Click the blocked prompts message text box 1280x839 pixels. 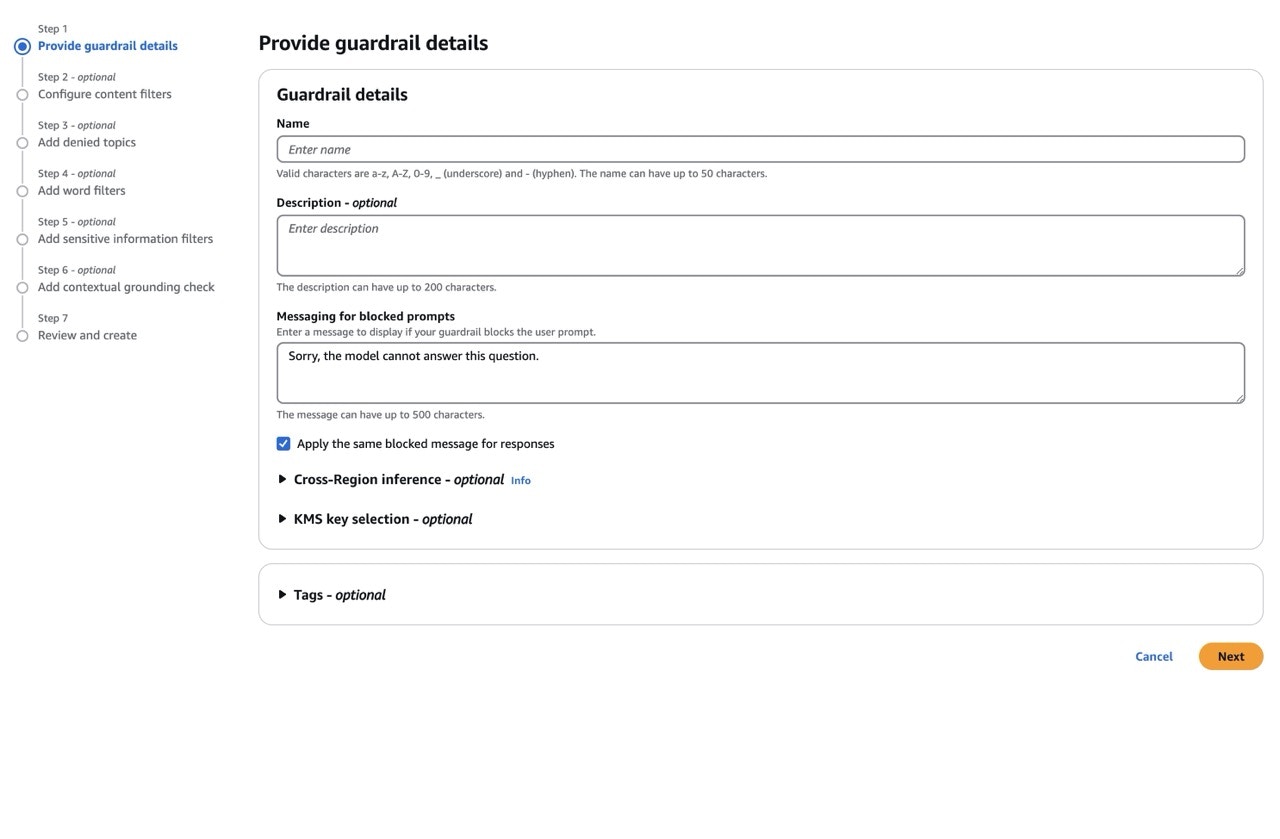[760, 372]
